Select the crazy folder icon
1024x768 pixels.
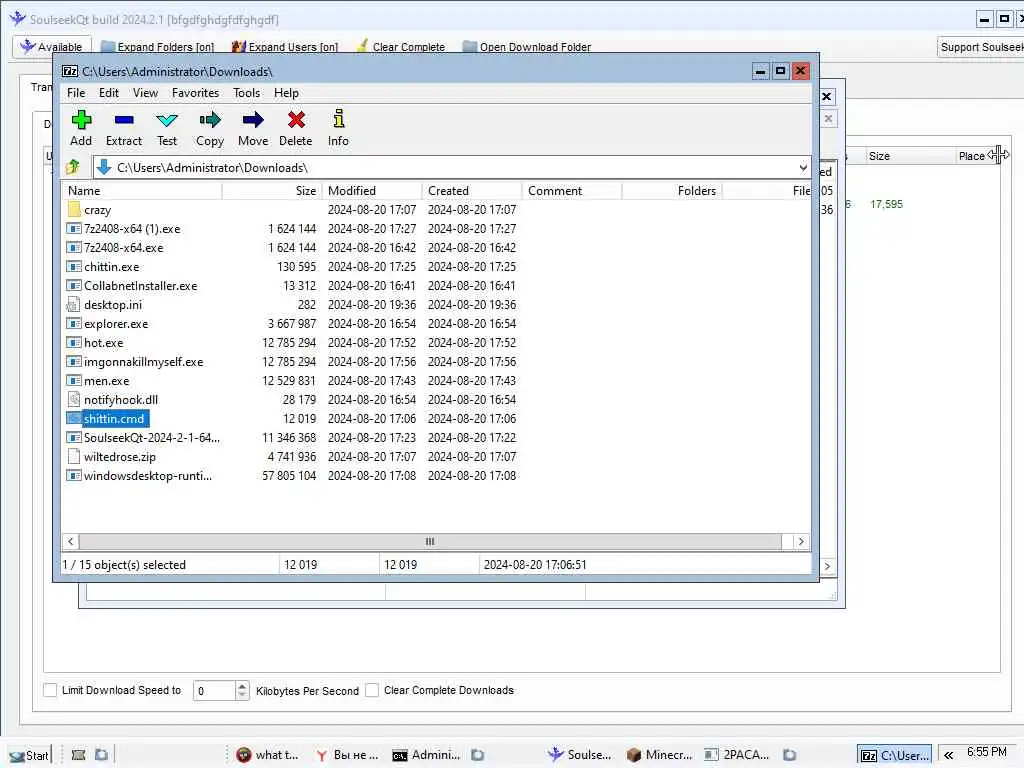coord(74,210)
